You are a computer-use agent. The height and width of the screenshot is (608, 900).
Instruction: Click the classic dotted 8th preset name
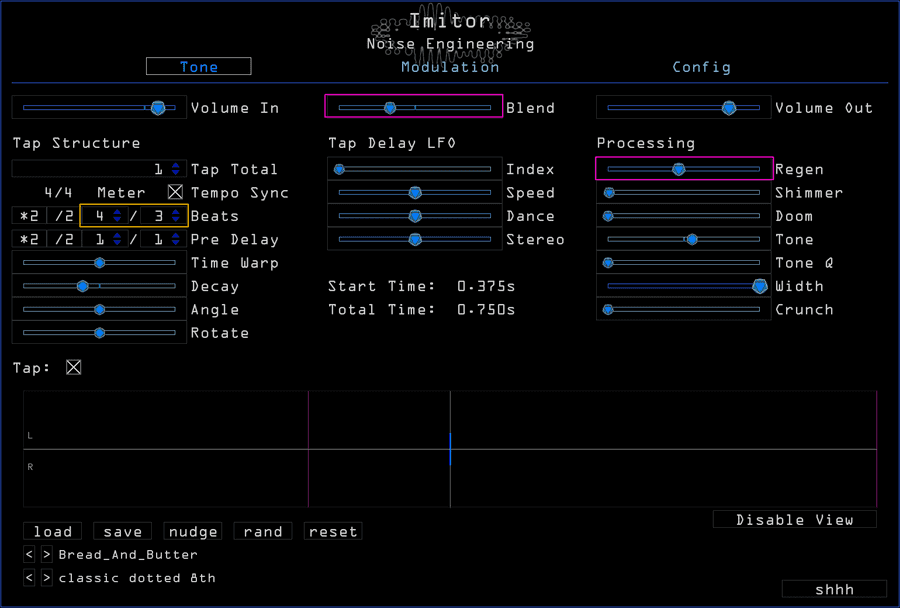pyautogui.click(x=137, y=578)
